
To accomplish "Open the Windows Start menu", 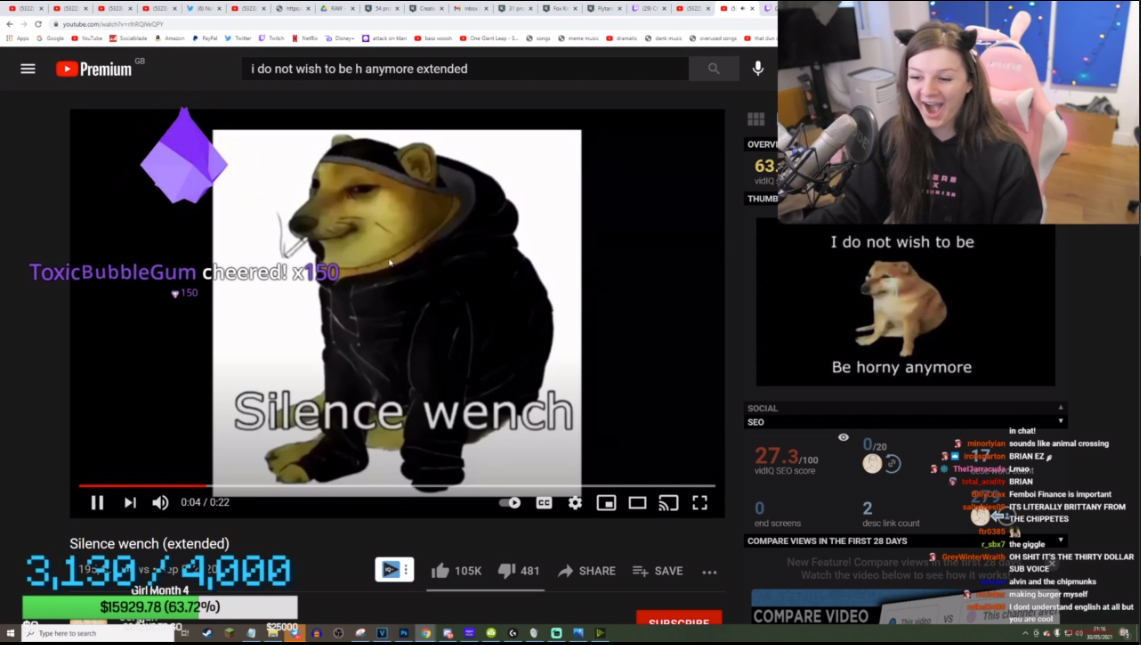I will click(x=10, y=633).
